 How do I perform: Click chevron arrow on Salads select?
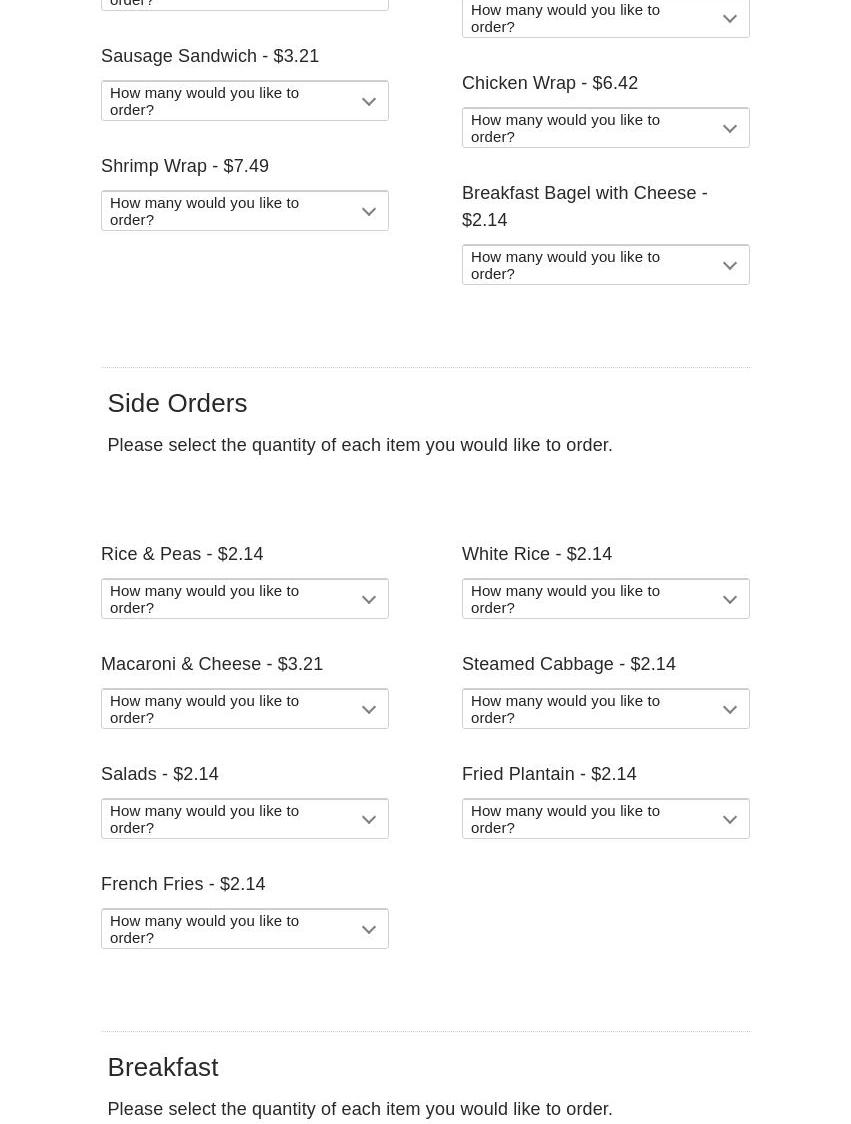[369, 820]
